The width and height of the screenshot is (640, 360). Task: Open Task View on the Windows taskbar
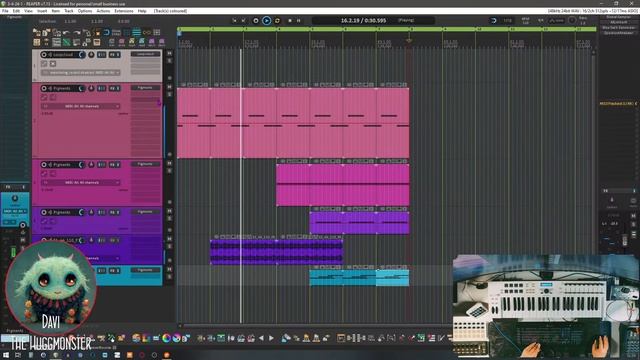coord(18,355)
